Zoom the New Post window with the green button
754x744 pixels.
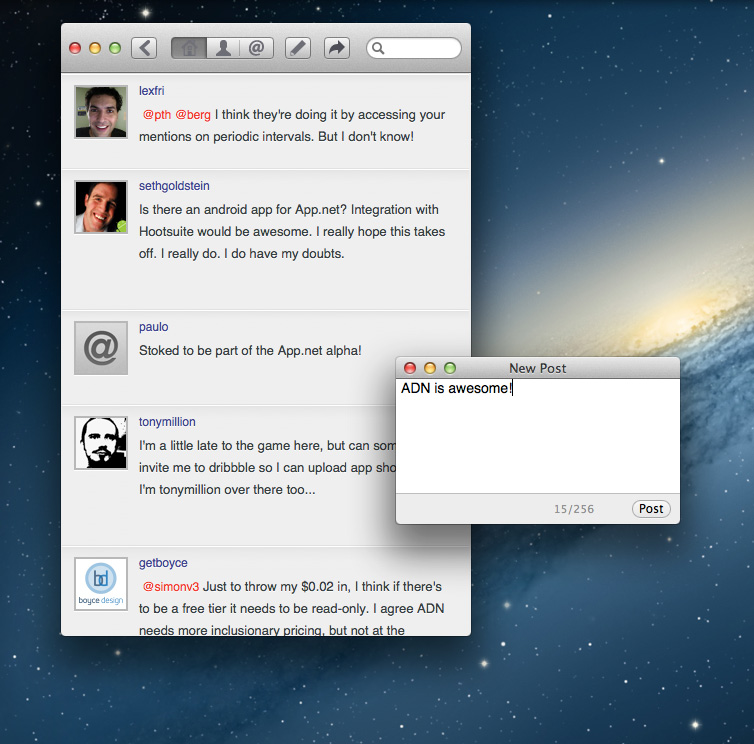tap(450, 368)
